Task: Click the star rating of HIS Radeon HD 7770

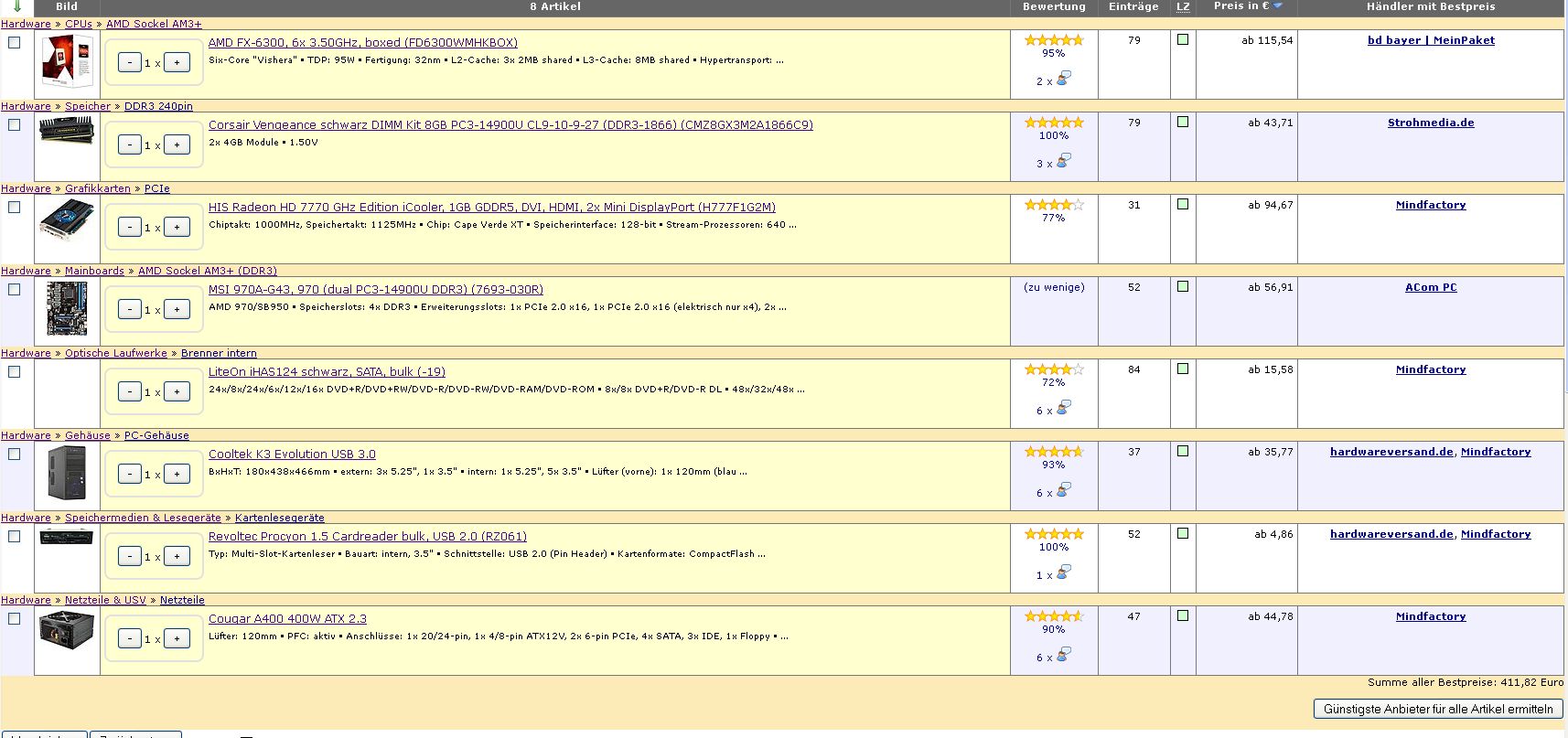Action: point(1054,205)
